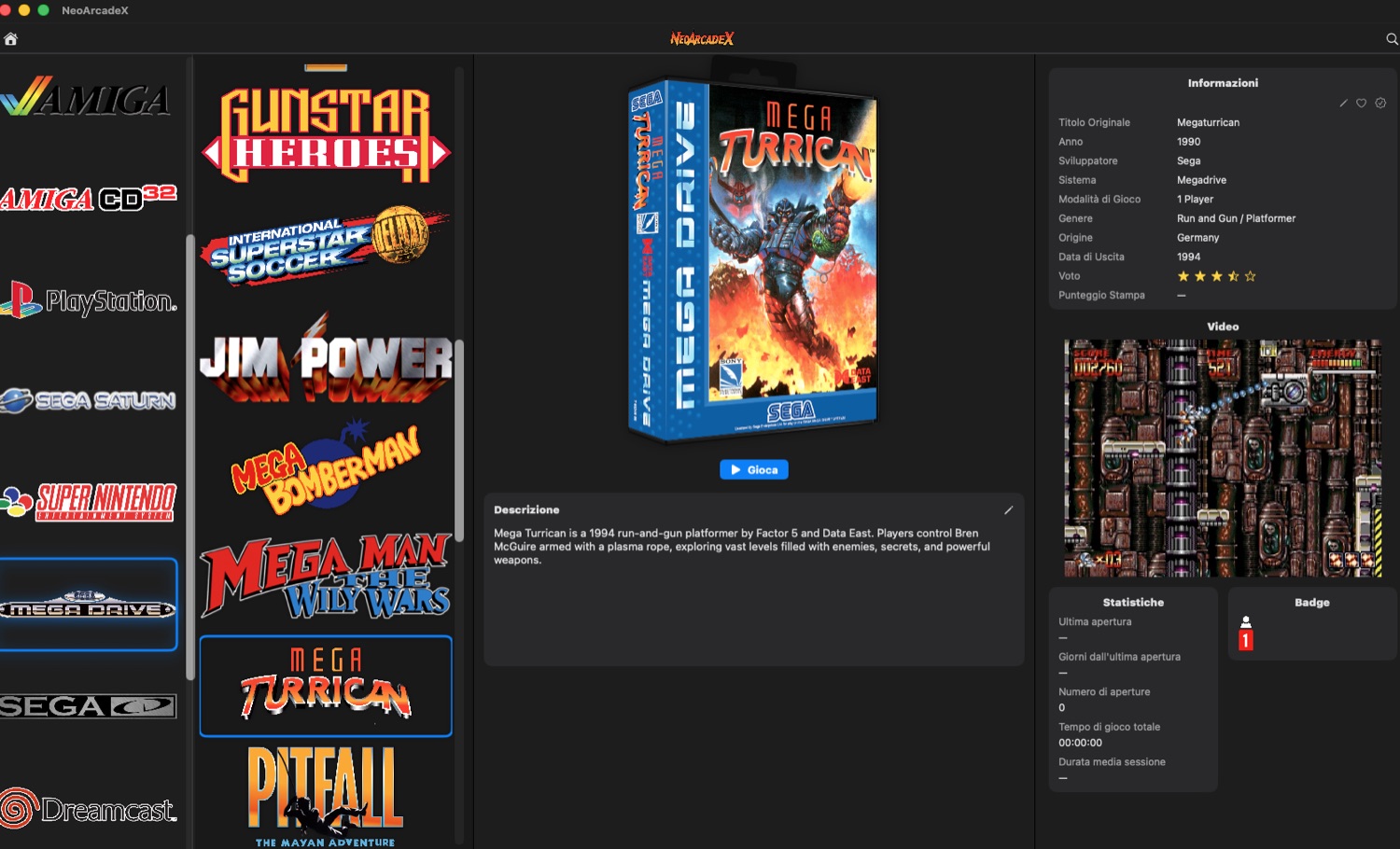Click the 'Punteggio Stampa' label
Image resolution: width=1400 pixels, height=849 pixels.
click(1101, 295)
